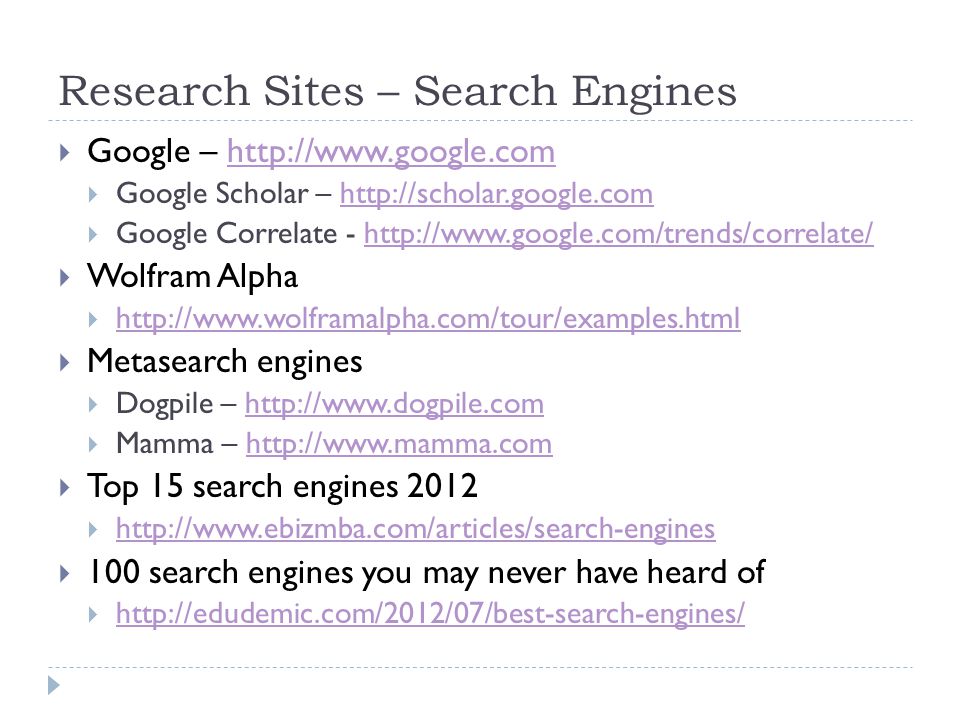
Task: Click the bullet next to Top 15 search engines
Action: coord(64,488)
